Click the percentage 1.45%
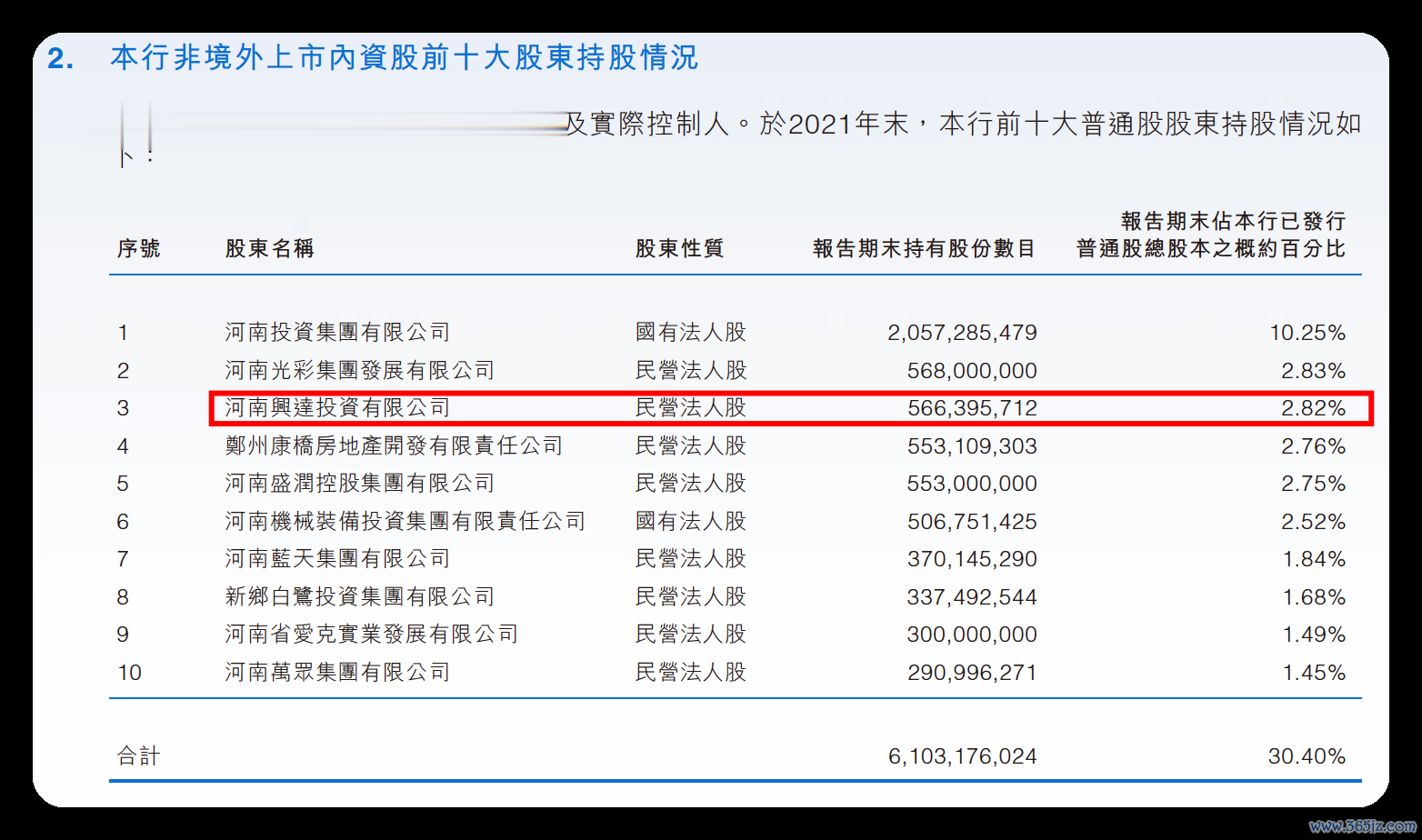The image size is (1422, 840). (1314, 673)
